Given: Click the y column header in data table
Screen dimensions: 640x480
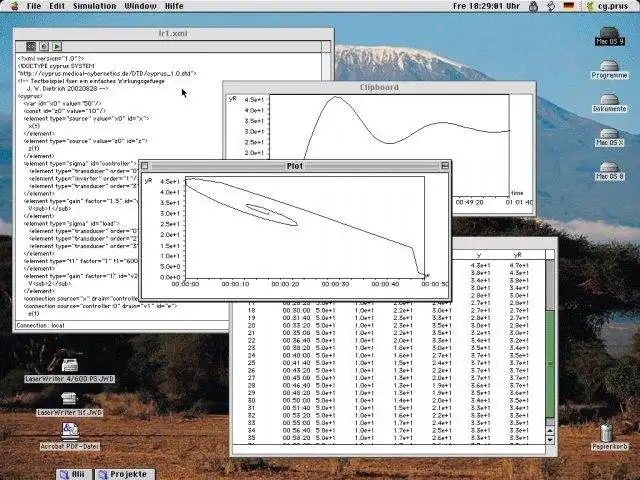Looking at the screenshot, I should [479, 255].
